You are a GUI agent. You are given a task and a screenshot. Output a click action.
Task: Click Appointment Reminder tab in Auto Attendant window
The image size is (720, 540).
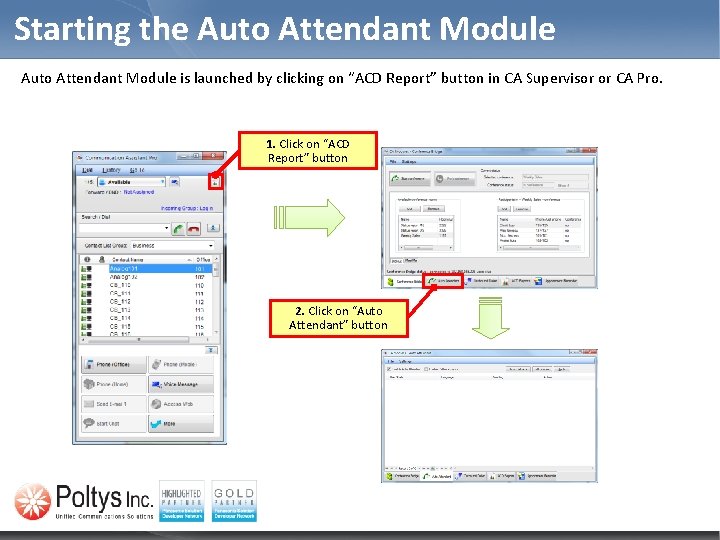pyautogui.click(x=537, y=476)
